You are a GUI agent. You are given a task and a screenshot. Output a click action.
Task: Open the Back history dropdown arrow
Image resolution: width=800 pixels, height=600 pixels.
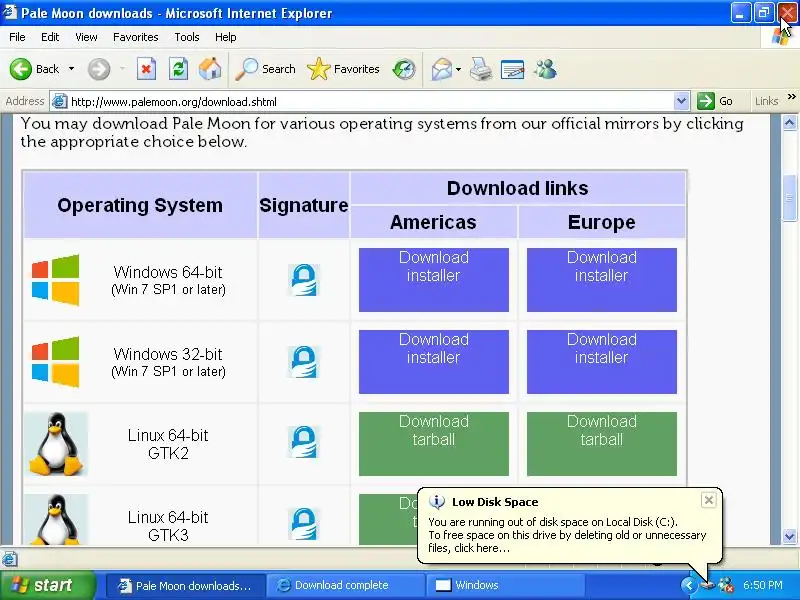click(71, 69)
